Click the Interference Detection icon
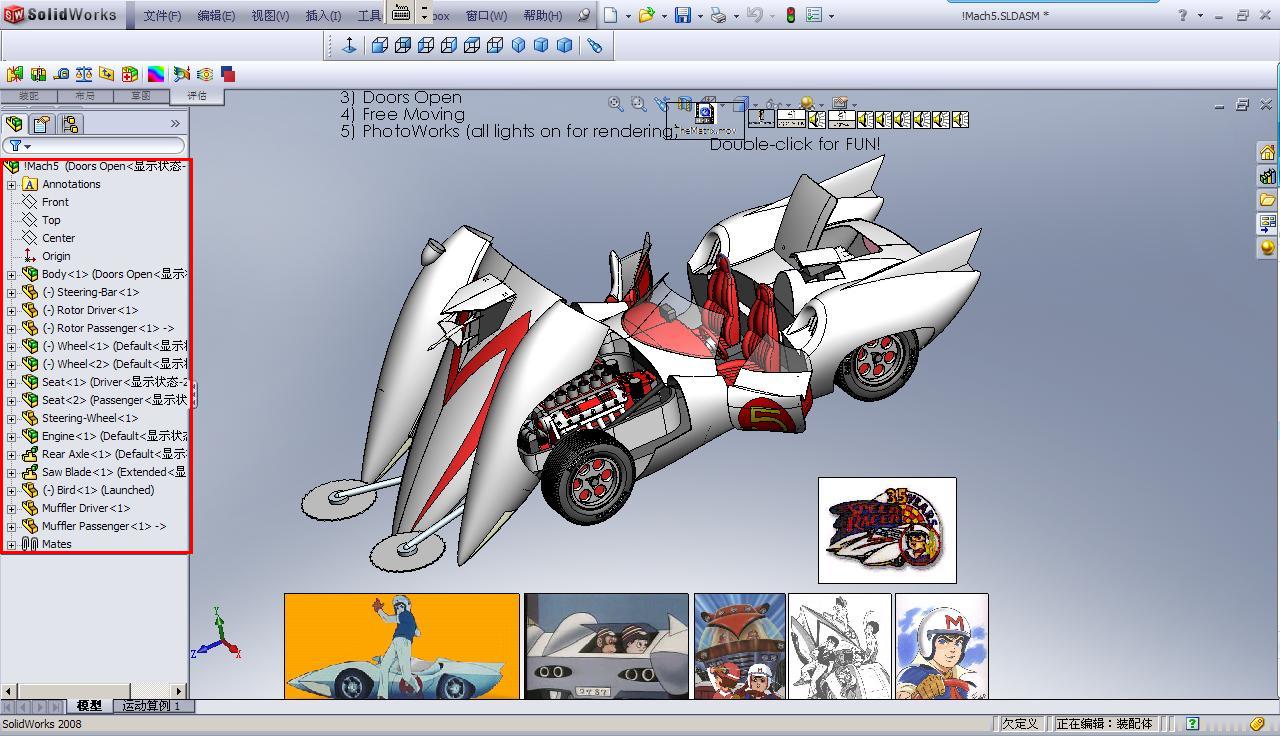 click(15, 74)
